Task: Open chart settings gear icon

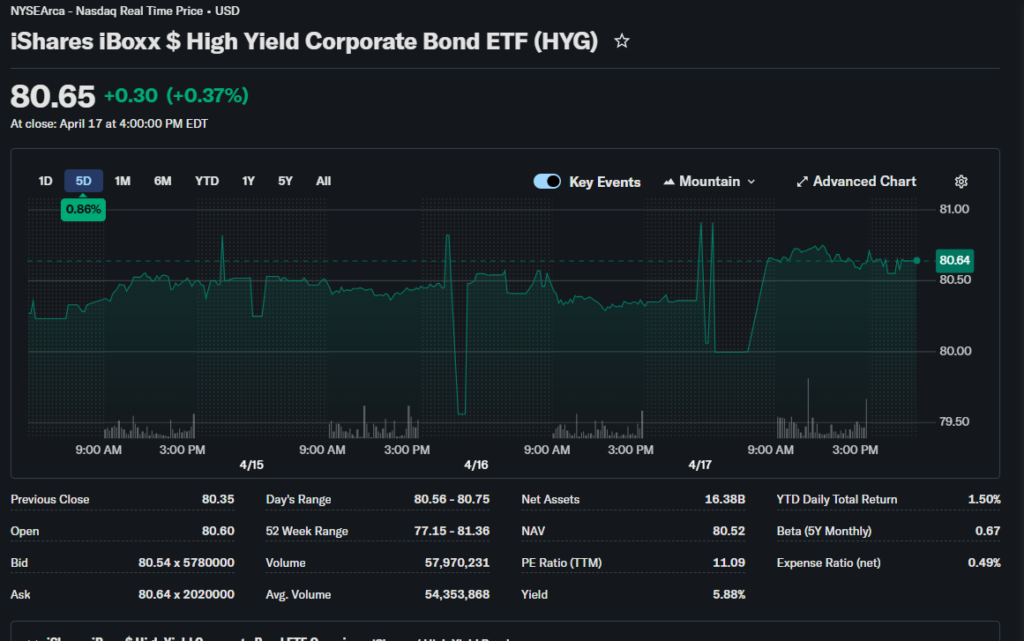Action: pos(961,181)
